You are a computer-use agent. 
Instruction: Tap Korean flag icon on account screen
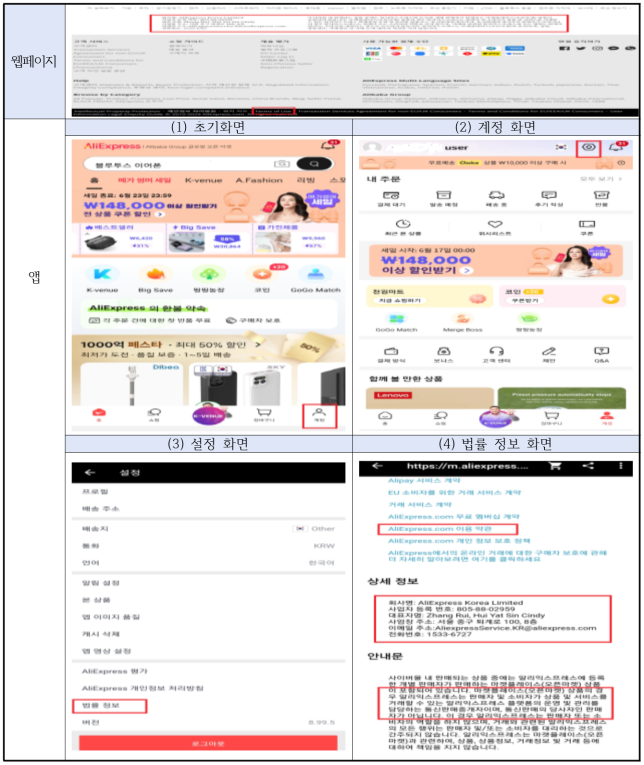[x=562, y=147]
